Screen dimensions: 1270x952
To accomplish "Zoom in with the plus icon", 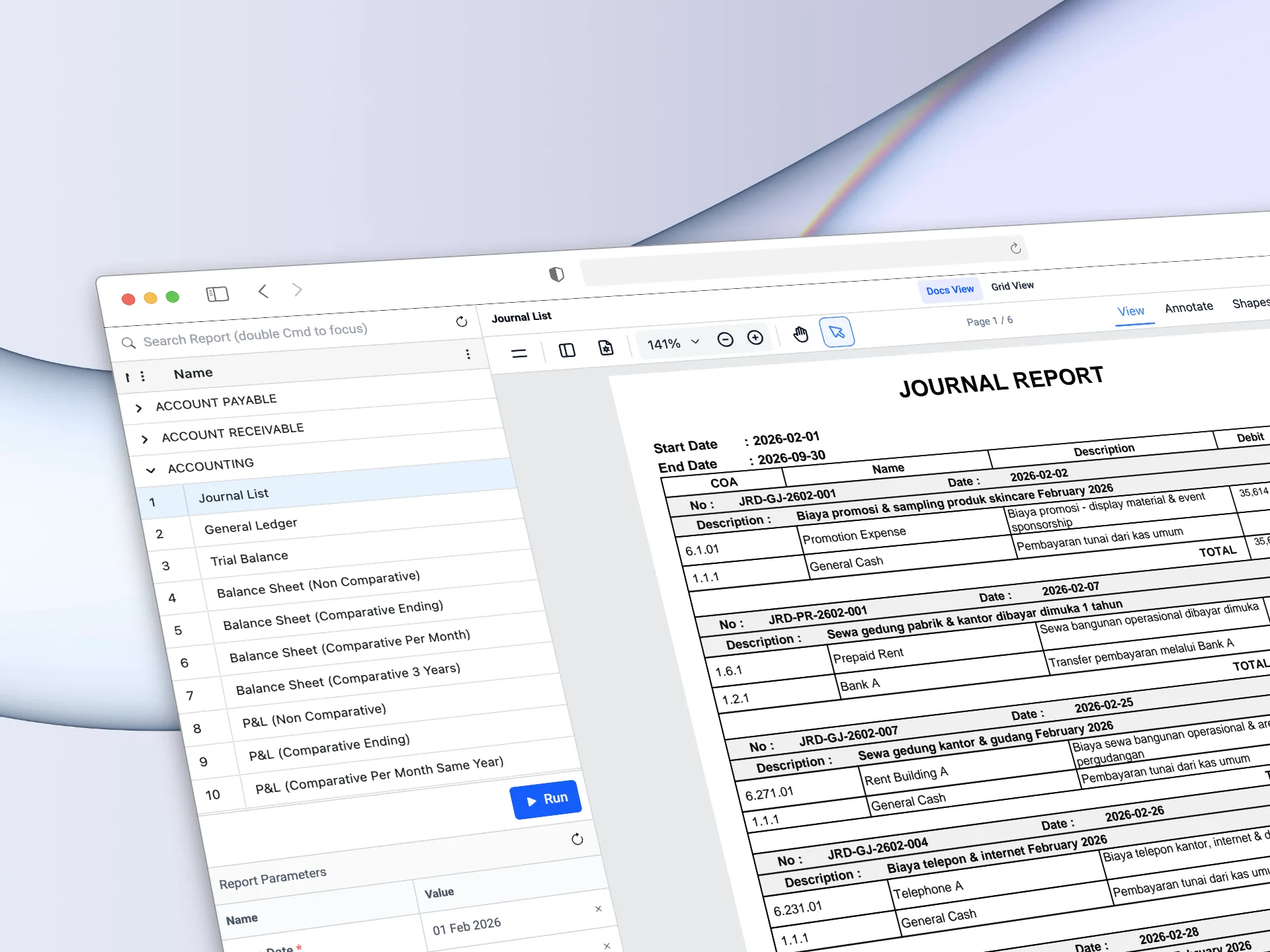I will [755, 338].
